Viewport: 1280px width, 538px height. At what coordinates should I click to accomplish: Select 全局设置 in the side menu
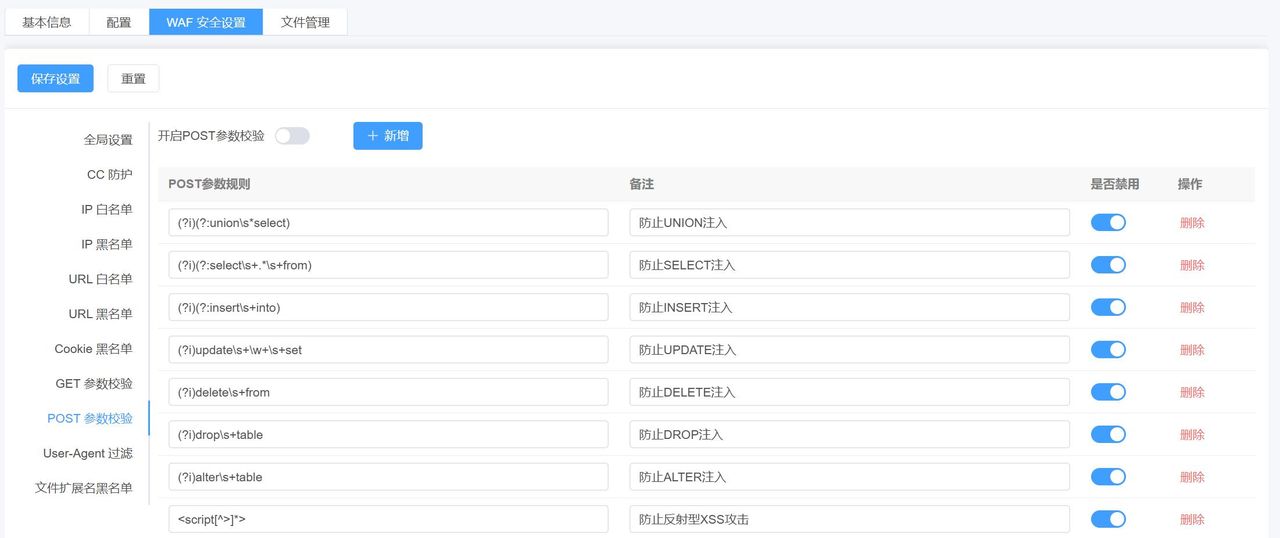(x=108, y=140)
